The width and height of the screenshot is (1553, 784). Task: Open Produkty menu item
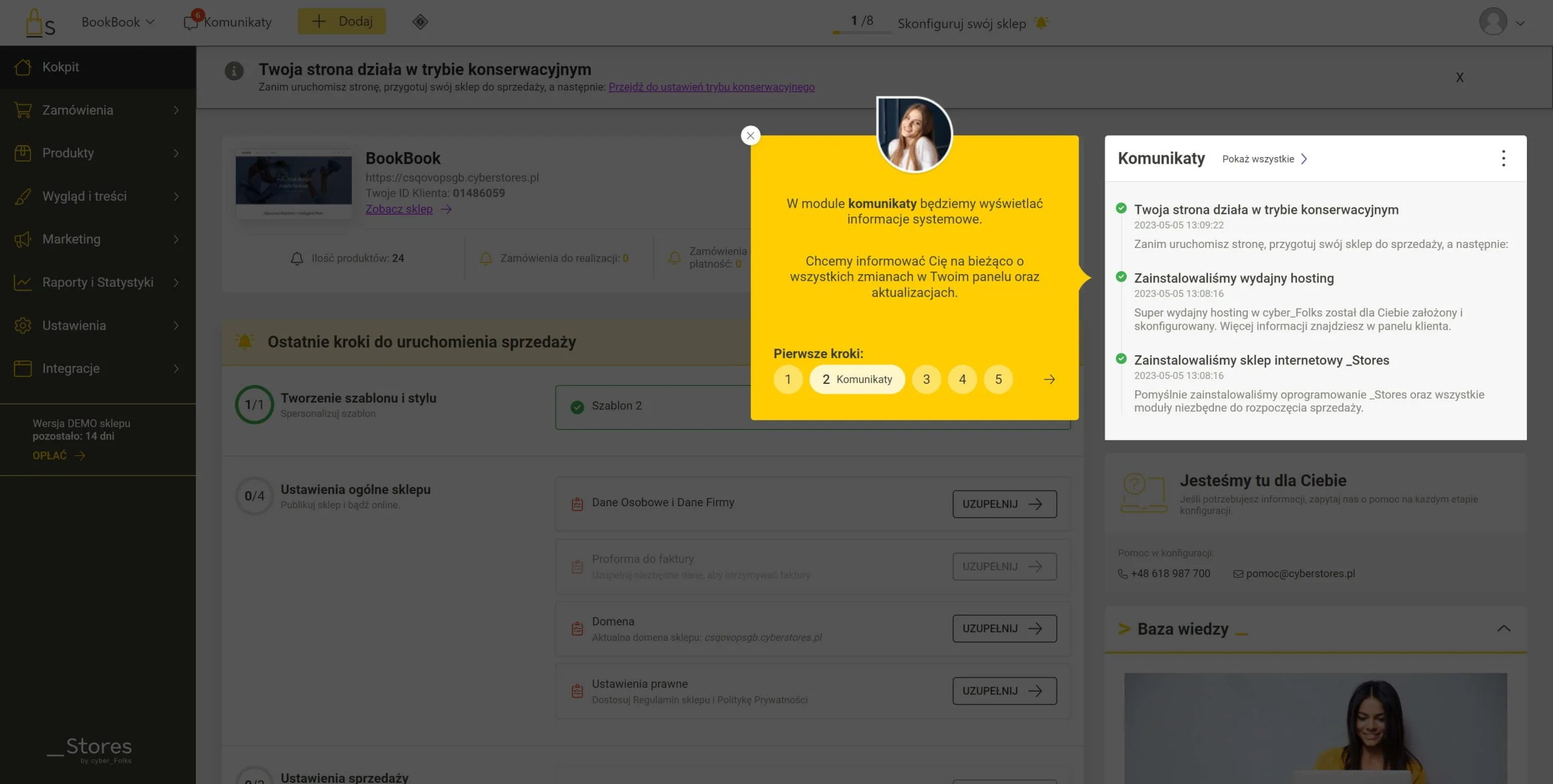click(98, 153)
